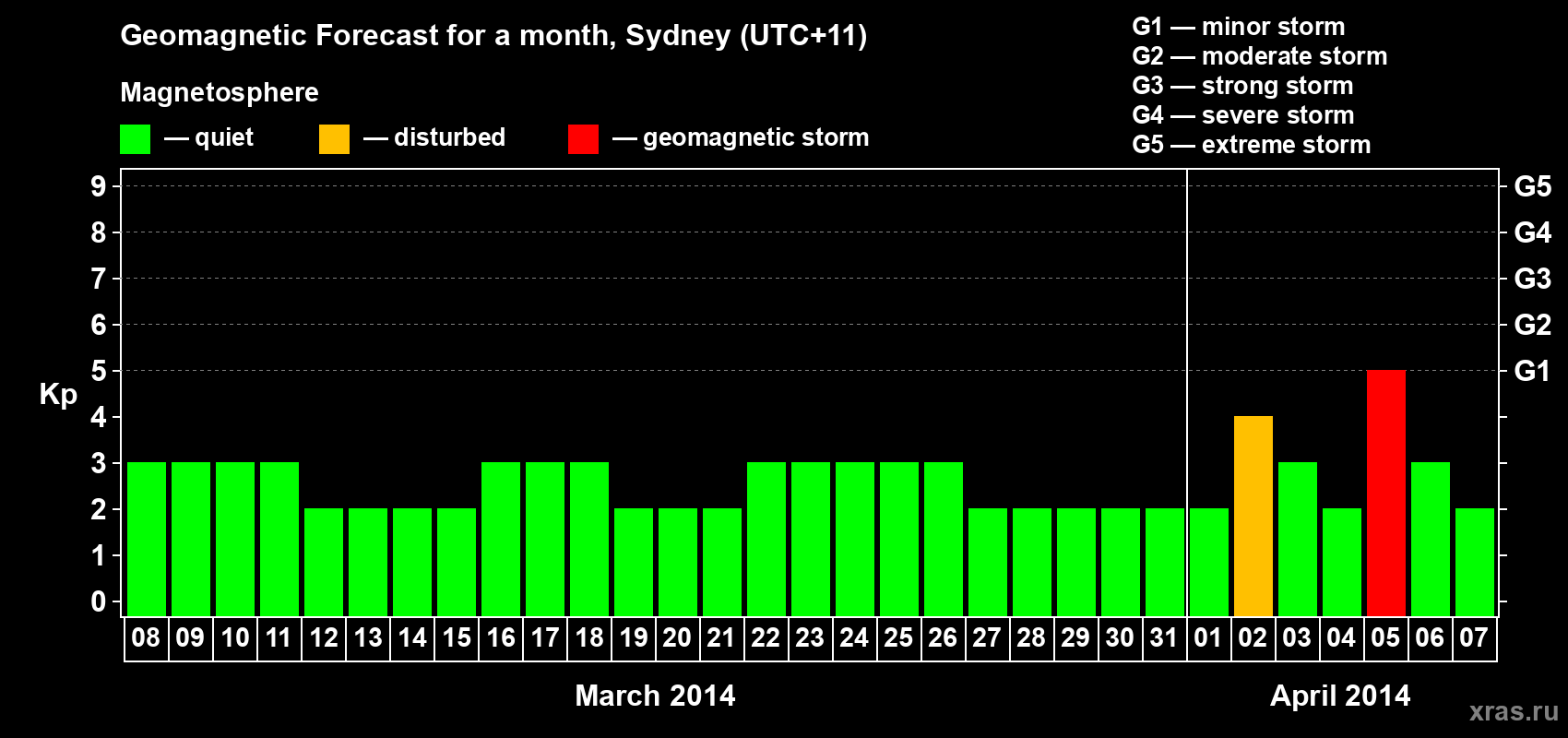Image resolution: width=1568 pixels, height=738 pixels.
Task: Click the April 2014 month label
Action: point(1340,696)
